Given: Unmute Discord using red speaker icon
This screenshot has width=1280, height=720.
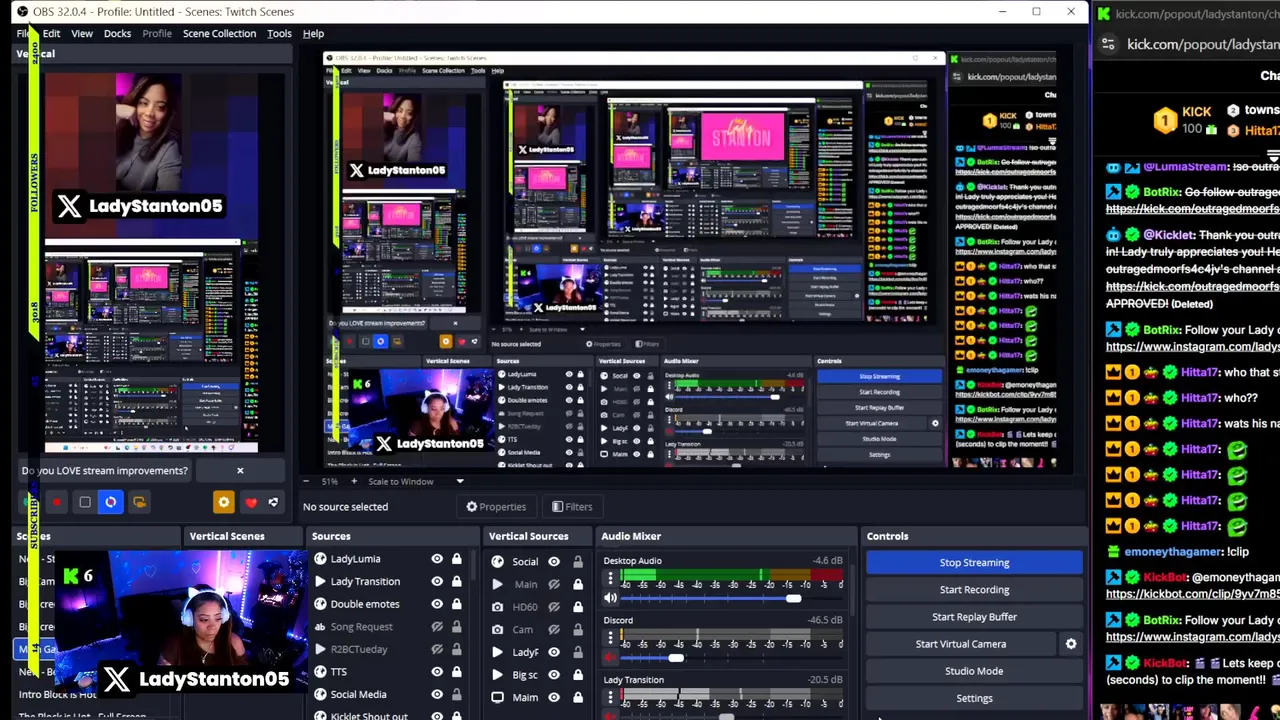Looking at the screenshot, I should [610, 658].
